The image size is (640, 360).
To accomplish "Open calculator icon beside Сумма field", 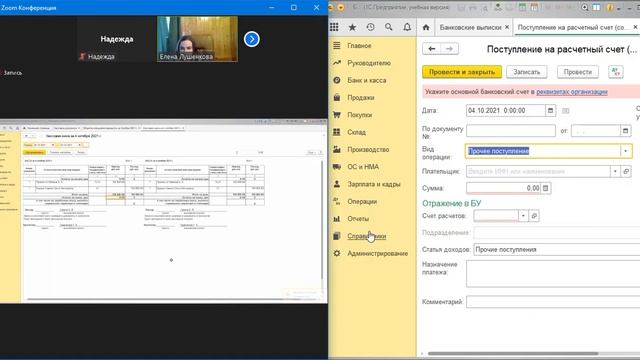I will [x=546, y=188].
